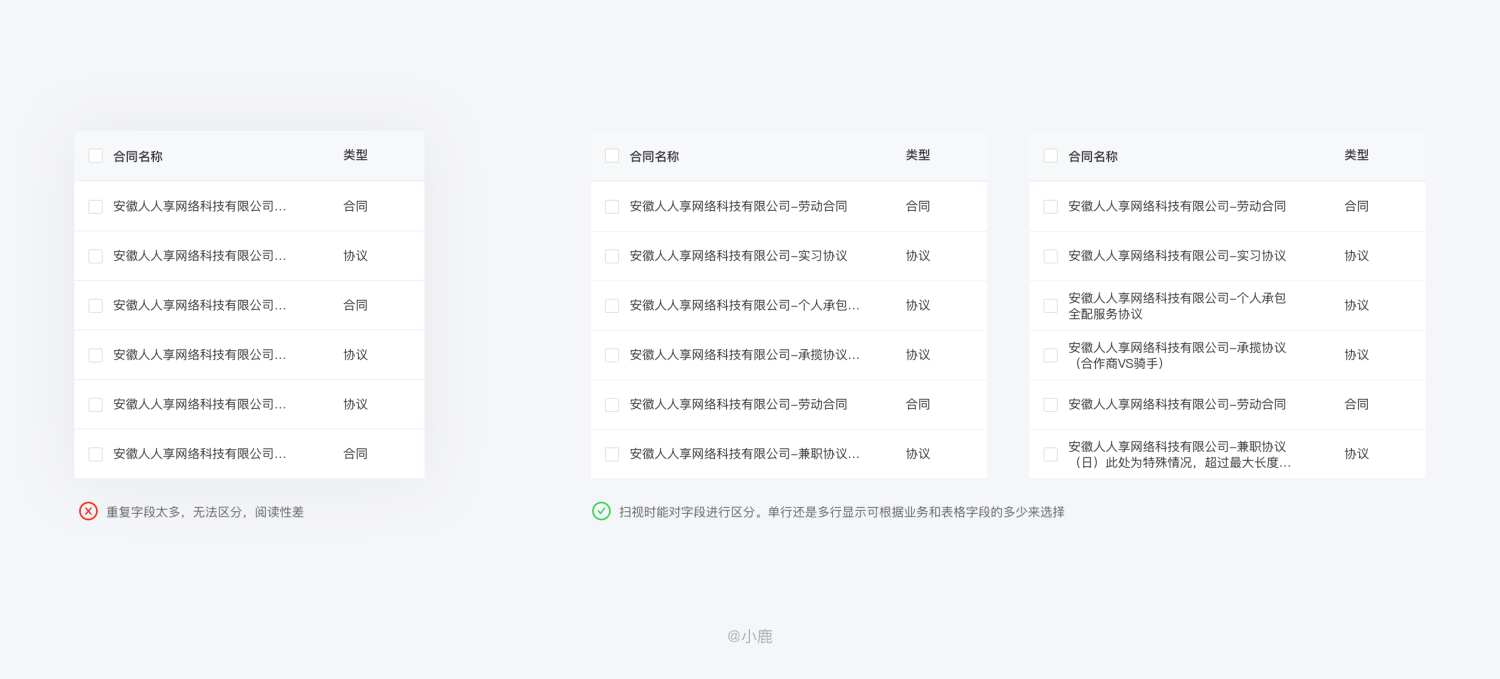Viewport: 1500px width, 679px height.
Task: Select truncated 安徽人人享网络科技有限公司–个人承包… name
Action: click(745, 305)
